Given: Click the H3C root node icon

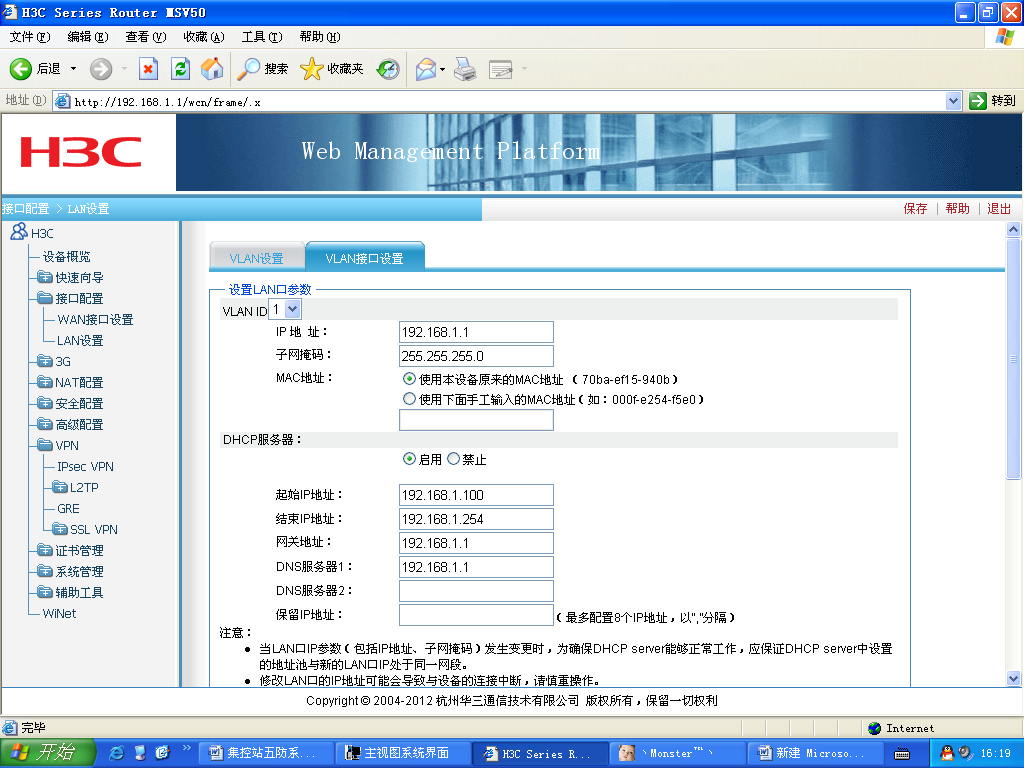Looking at the screenshot, I should pos(19,233).
